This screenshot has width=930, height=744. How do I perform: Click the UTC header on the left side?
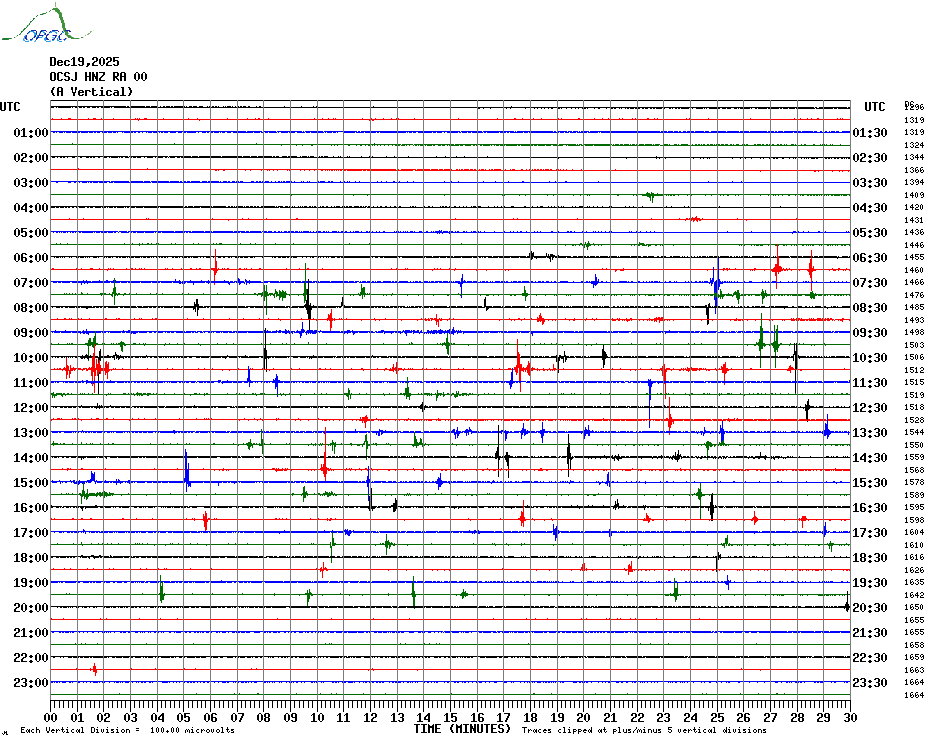click(x=10, y=107)
